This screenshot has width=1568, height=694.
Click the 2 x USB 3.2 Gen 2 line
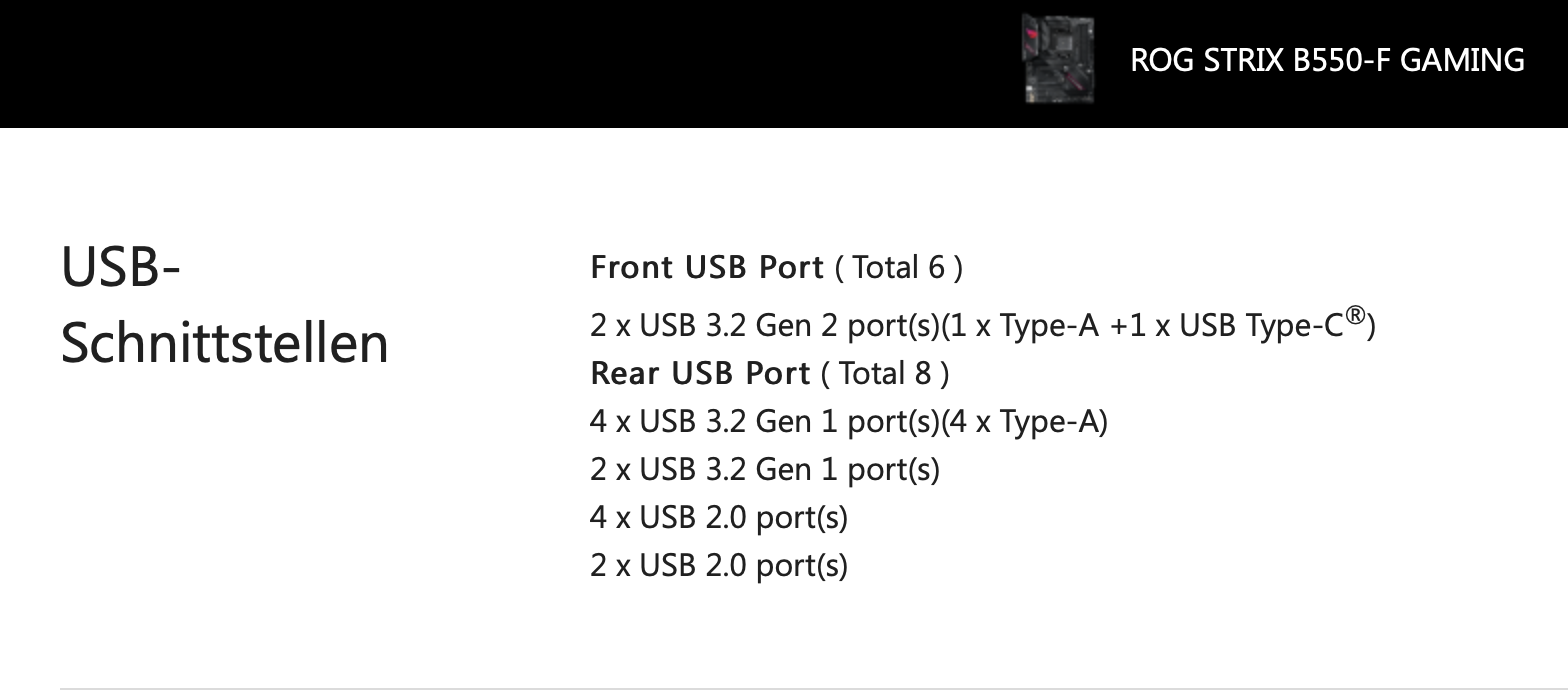coord(983,324)
